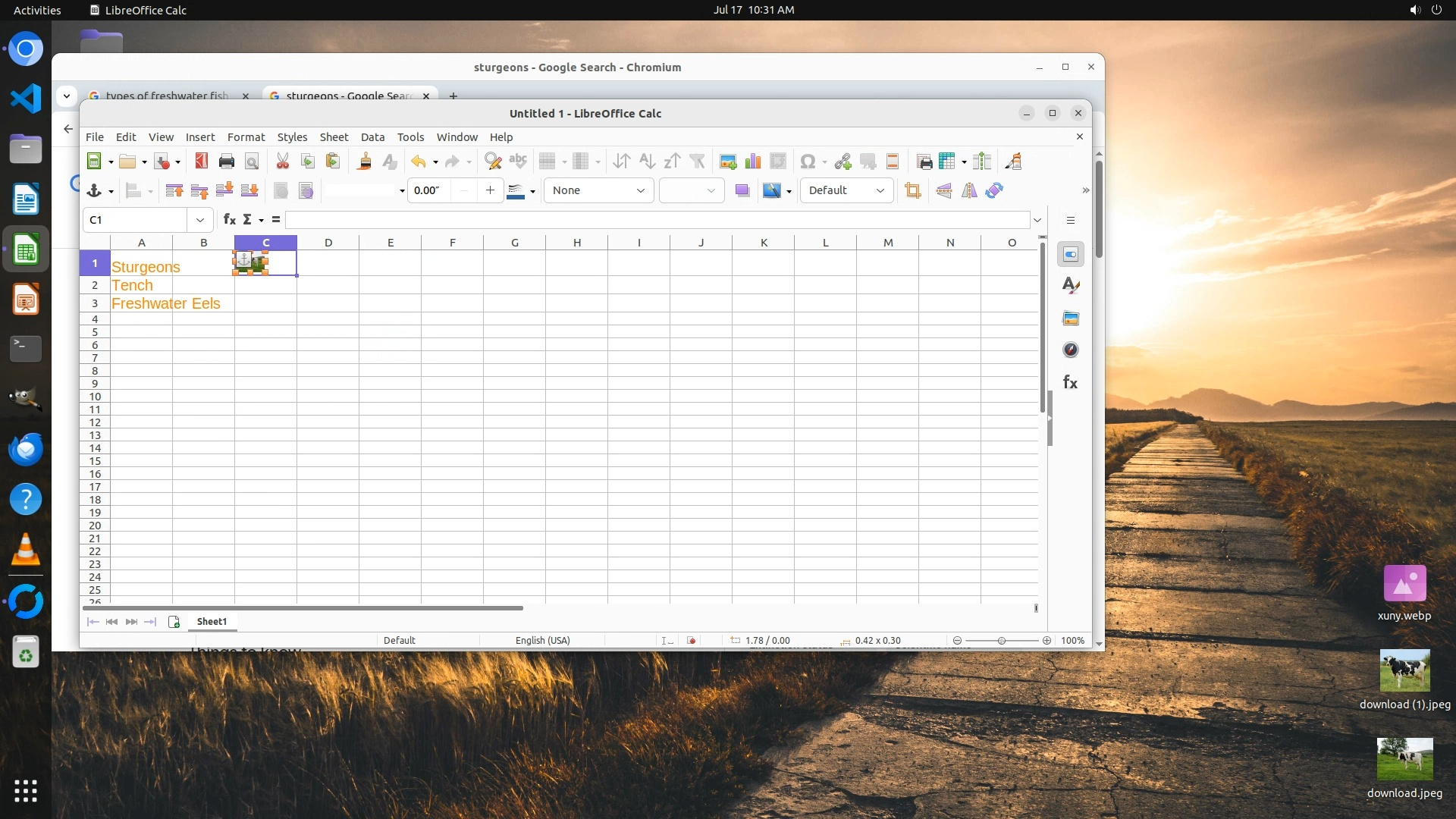Expand the Name Box cell dropdown
The height and width of the screenshot is (819, 1456).
pos(200,220)
